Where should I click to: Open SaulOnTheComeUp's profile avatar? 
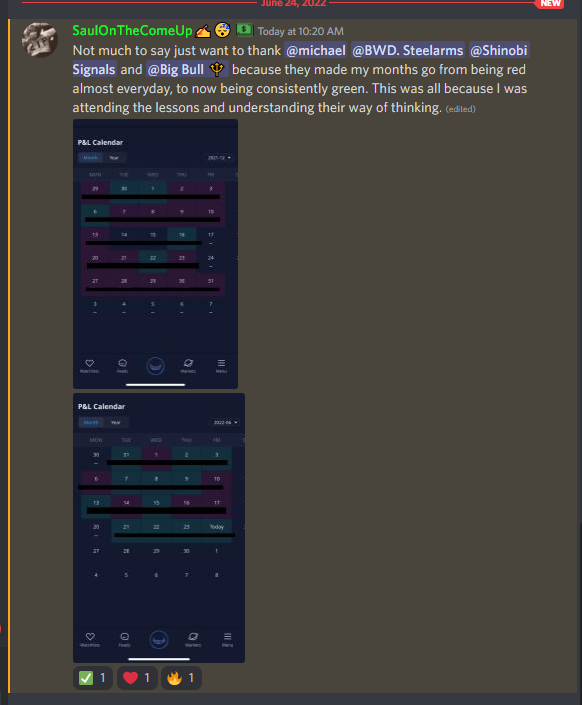tap(40, 40)
